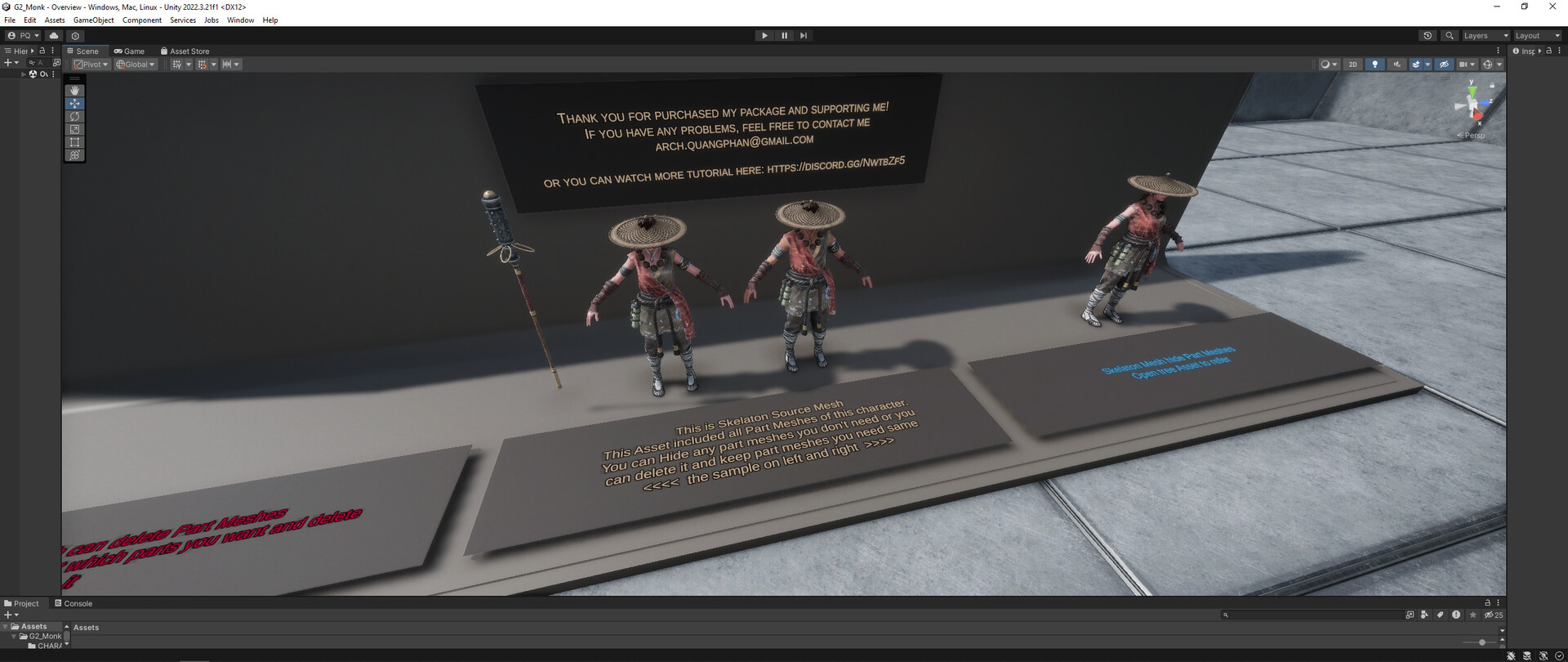Click the grid snapping magnet icon
Viewport: 1568px width, 662px height.
[202, 65]
